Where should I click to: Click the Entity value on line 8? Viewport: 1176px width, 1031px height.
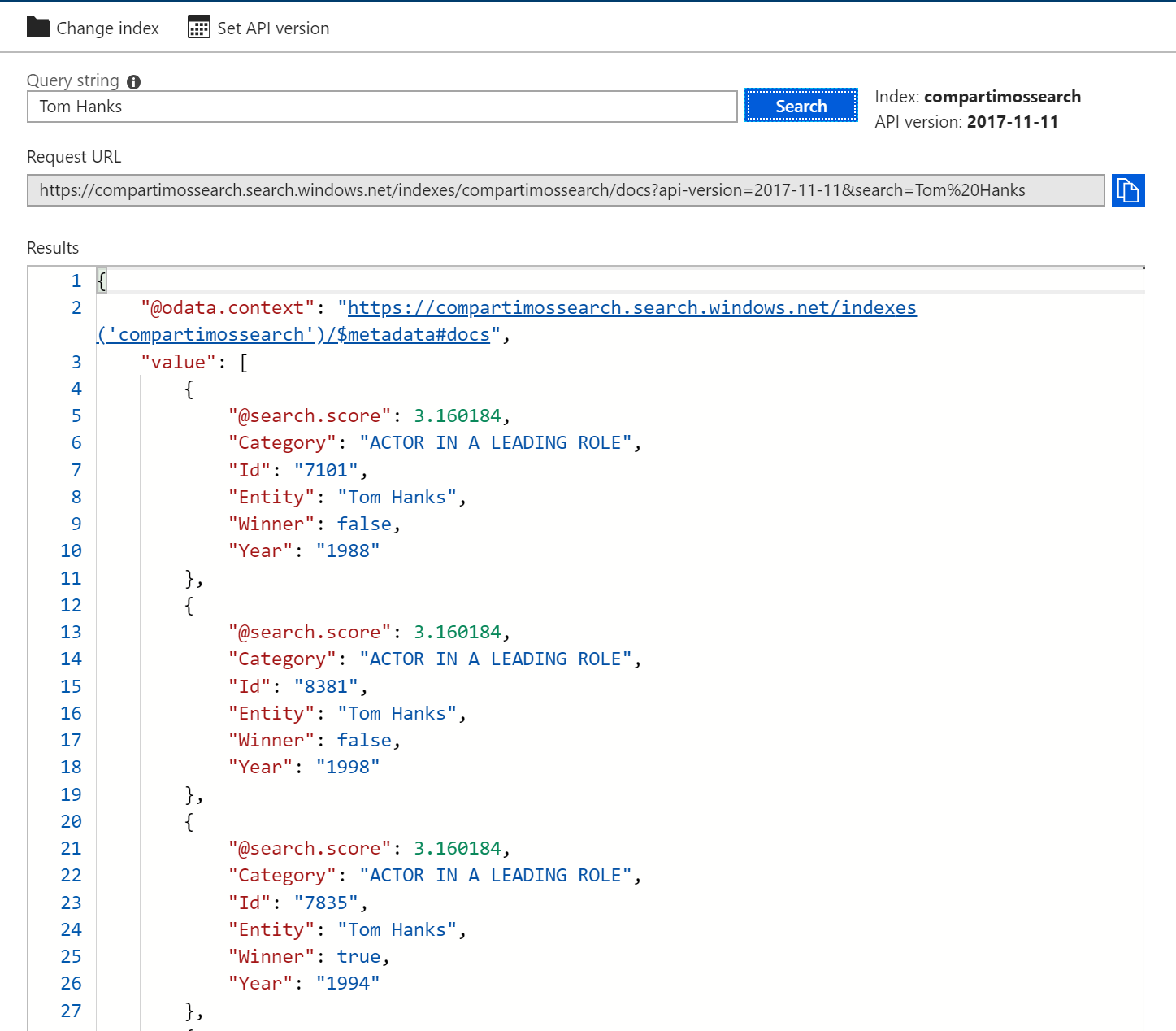coord(397,497)
